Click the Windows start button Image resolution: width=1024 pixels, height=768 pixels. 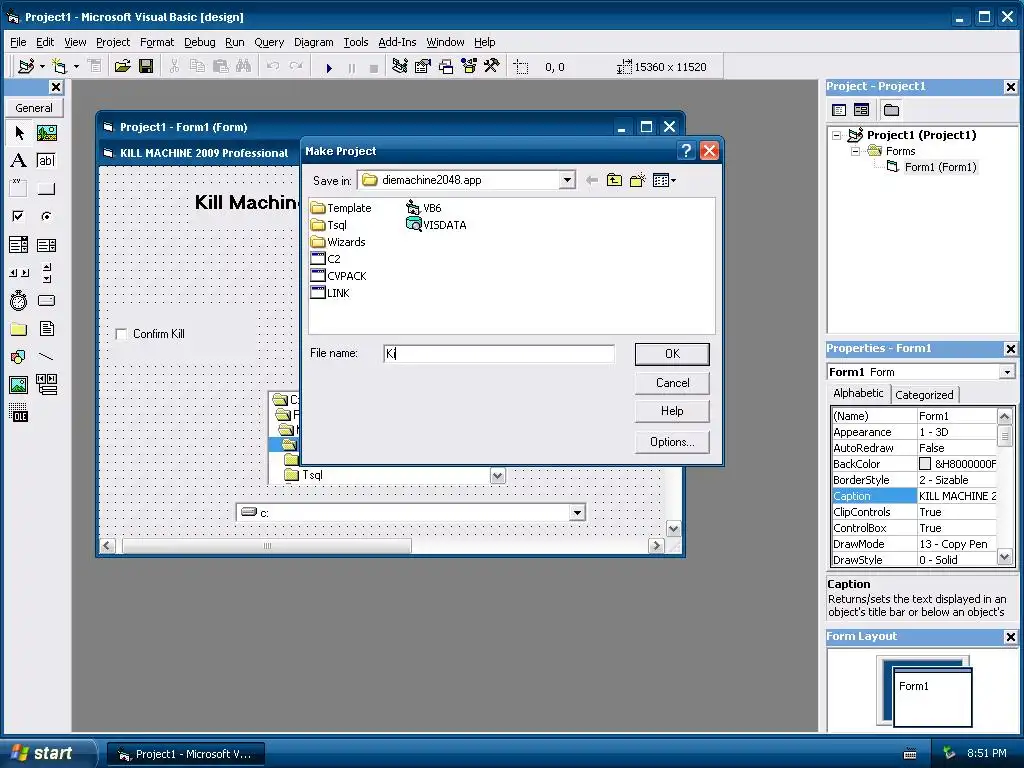[47, 754]
